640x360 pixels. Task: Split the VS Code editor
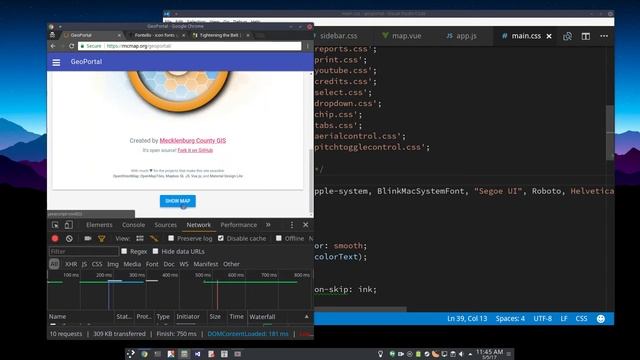(x=586, y=36)
